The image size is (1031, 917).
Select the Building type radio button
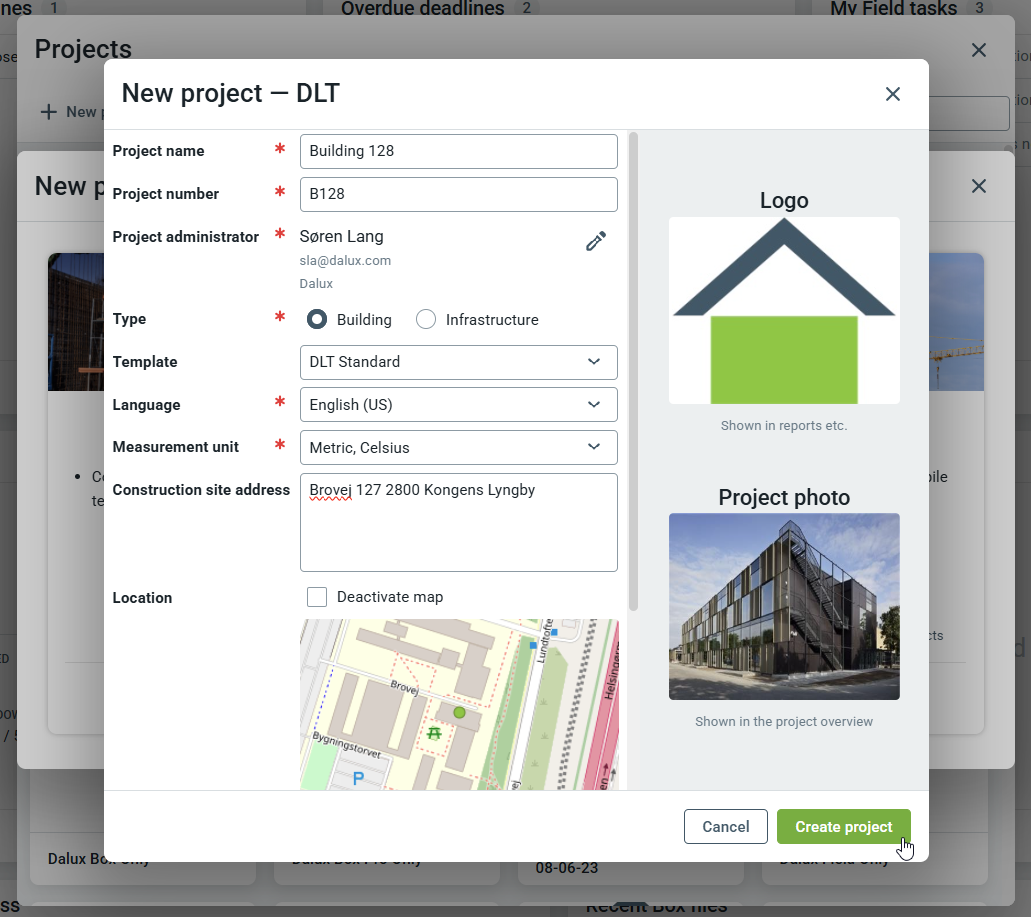(x=317, y=320)
